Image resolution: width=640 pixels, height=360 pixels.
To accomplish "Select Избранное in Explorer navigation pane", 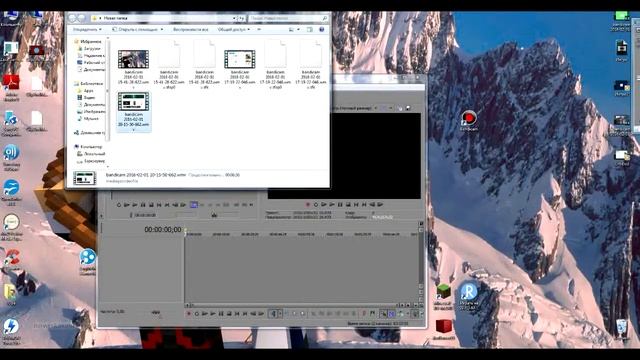I will 87,41.
